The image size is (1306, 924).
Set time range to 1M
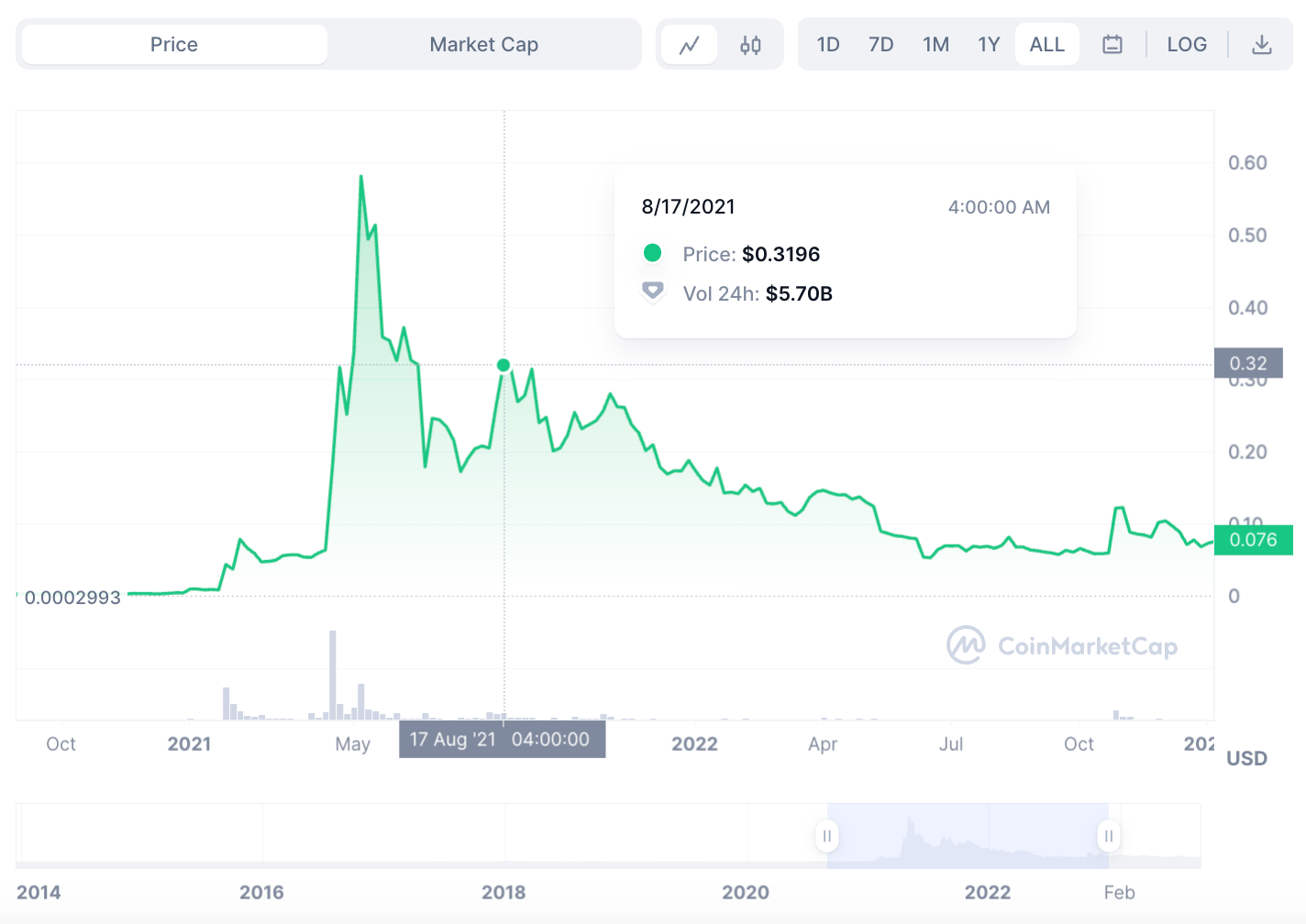pyautogui.click(x=936, y=44)
